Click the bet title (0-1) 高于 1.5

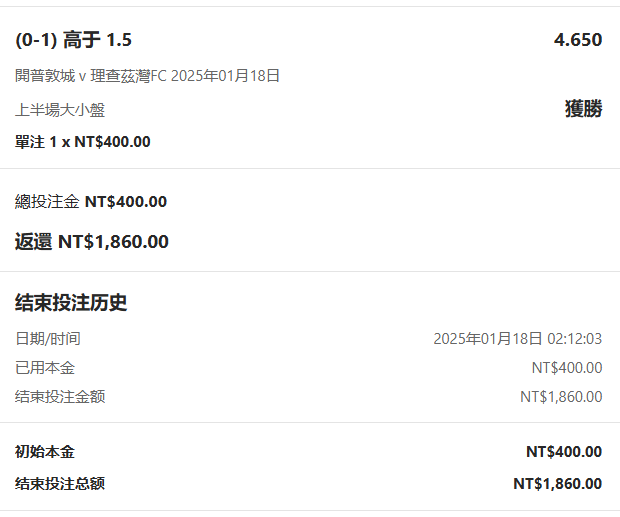pos(74,40)
